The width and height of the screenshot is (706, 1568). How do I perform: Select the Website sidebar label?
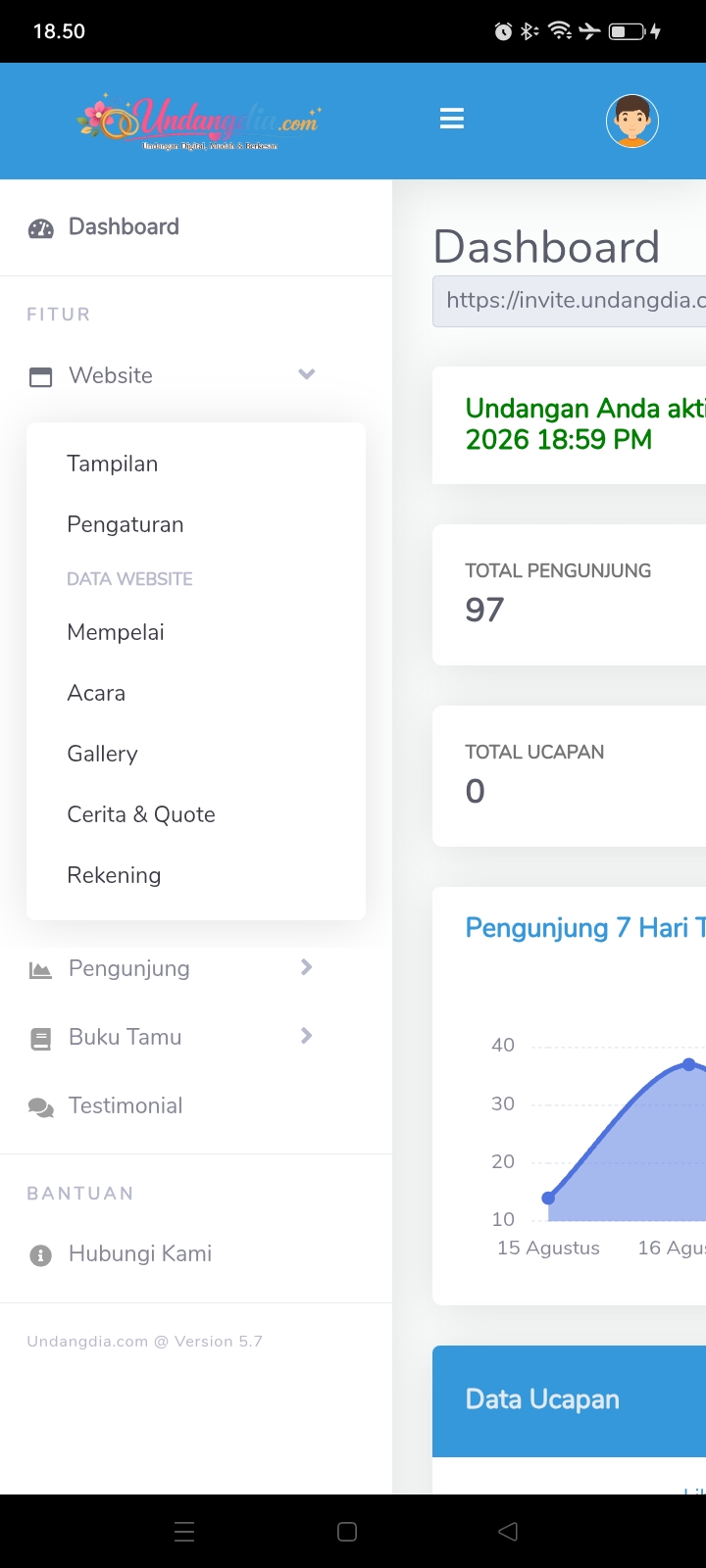point(111,375)
